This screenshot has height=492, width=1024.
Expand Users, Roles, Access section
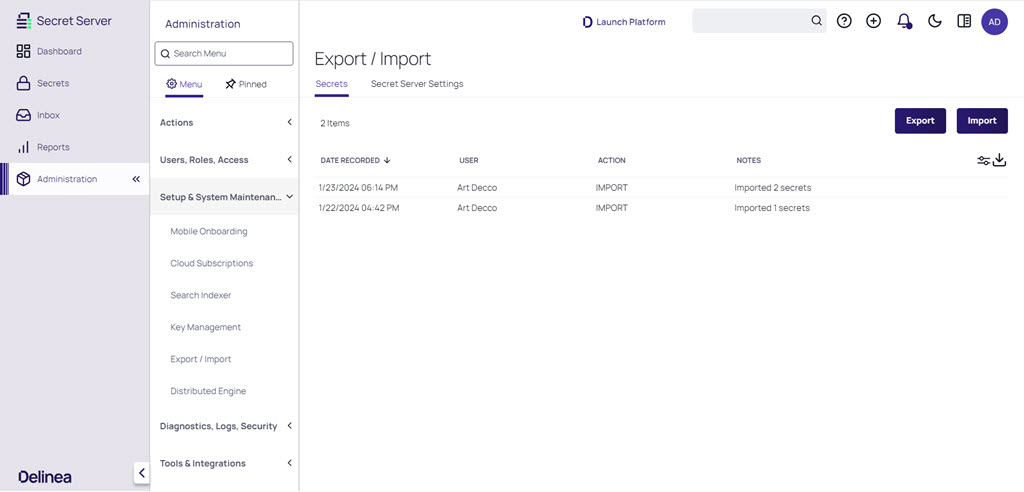click(225, 159)
